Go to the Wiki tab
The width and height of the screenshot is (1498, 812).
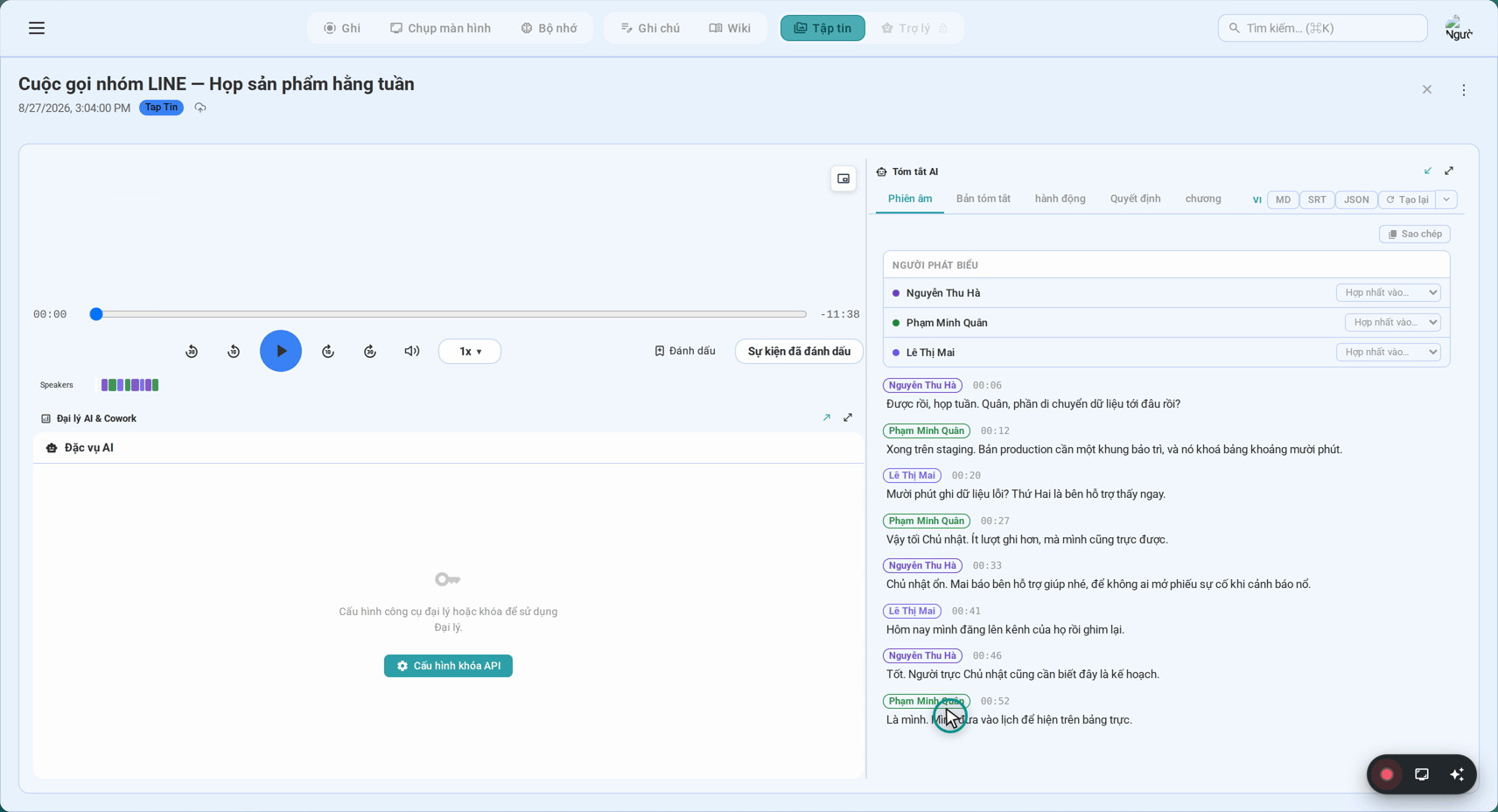(x=730, y=28)
